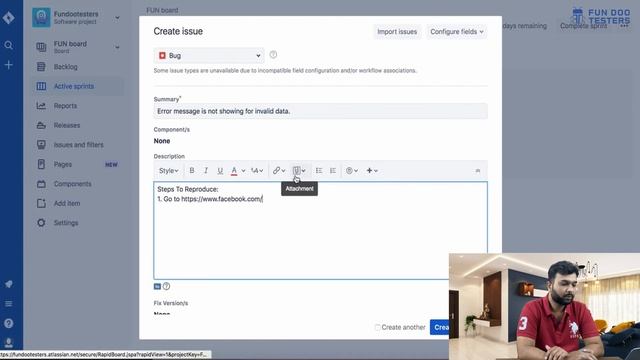This screenshot has width=640, height=360.
Task: Click the plus create icon in the left bar
Action: [x=8, y=65]
